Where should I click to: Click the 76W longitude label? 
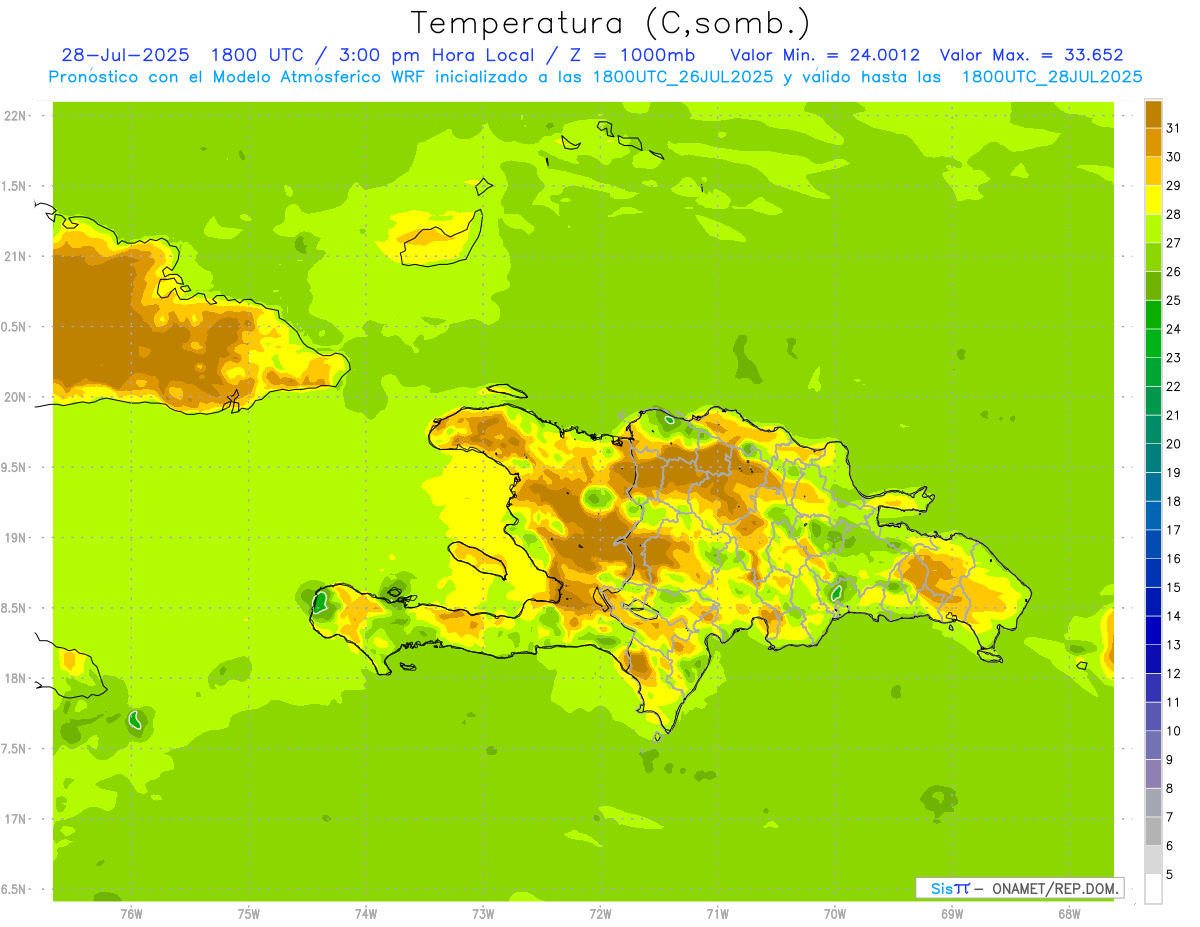point(131,913)
